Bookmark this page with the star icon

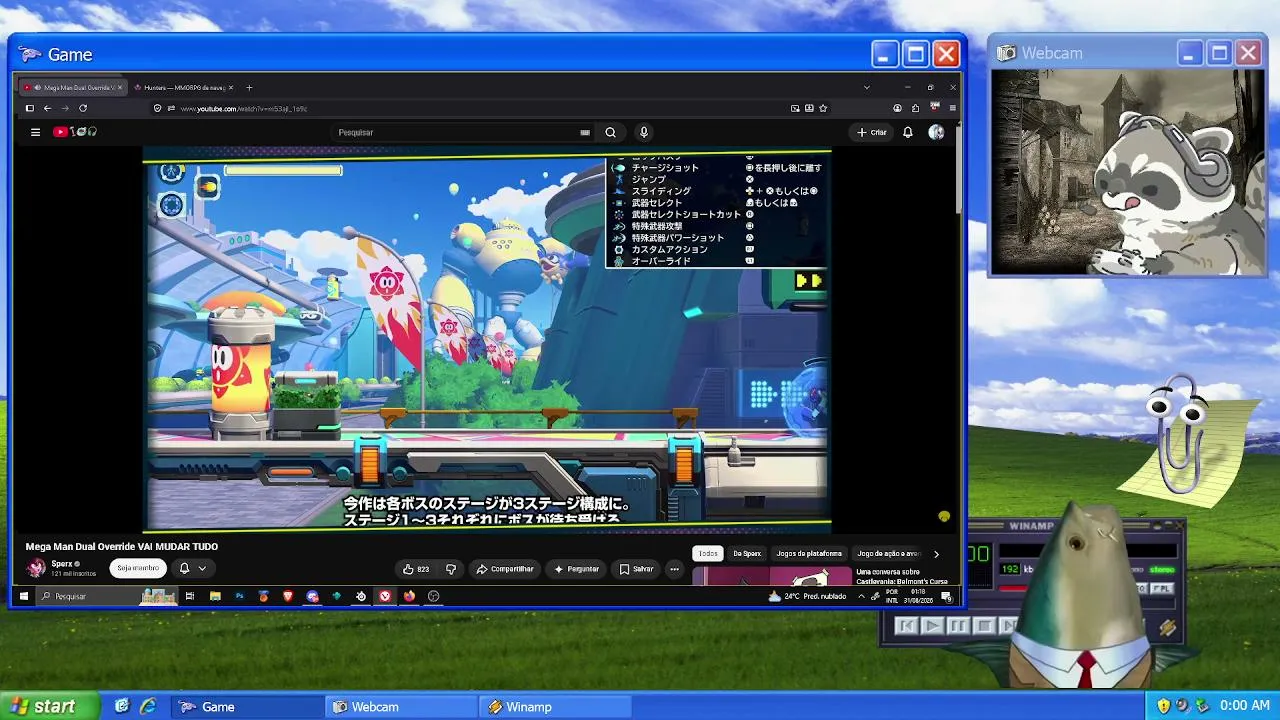pos(823,108)
